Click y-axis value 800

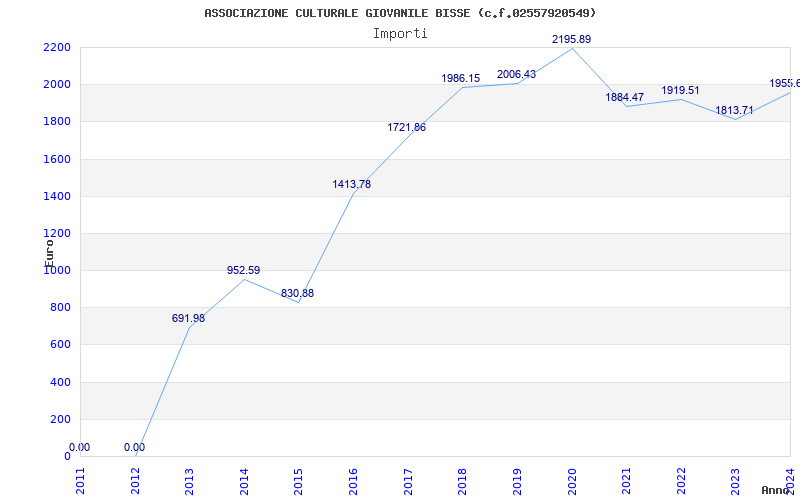(x=60, y=308)
